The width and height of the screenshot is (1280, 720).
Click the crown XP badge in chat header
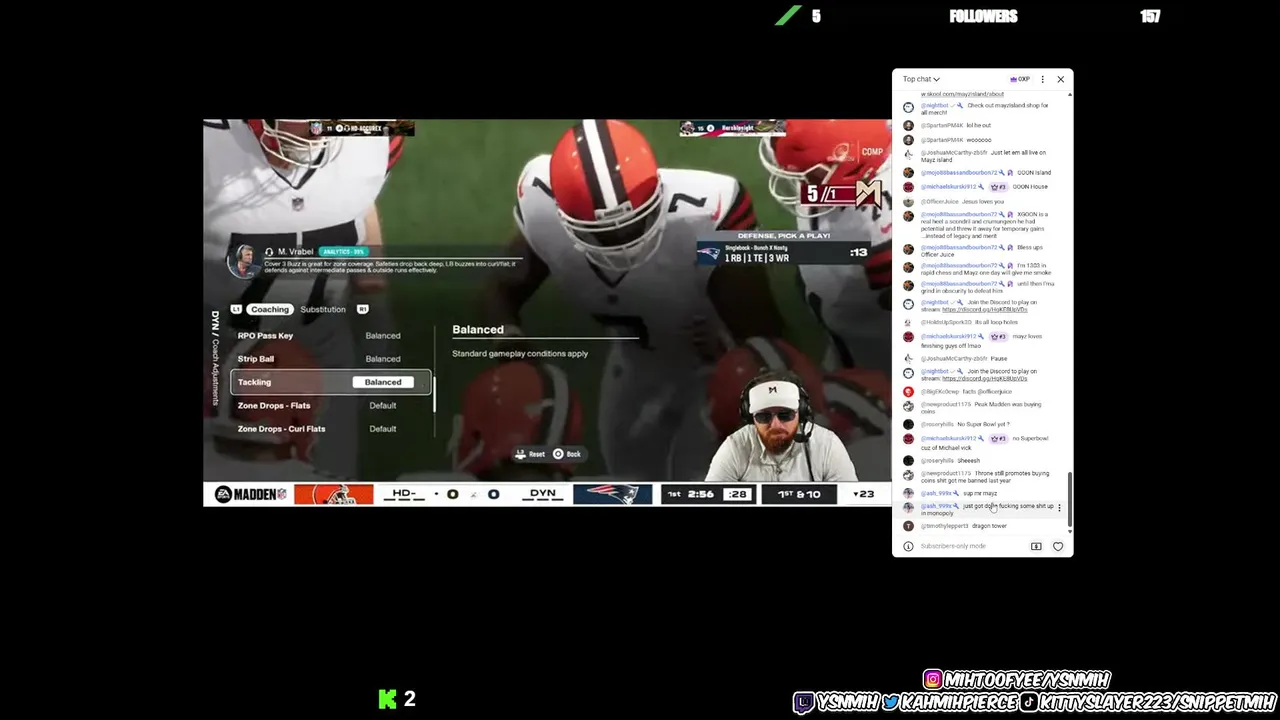click(x=1020, y=79)
